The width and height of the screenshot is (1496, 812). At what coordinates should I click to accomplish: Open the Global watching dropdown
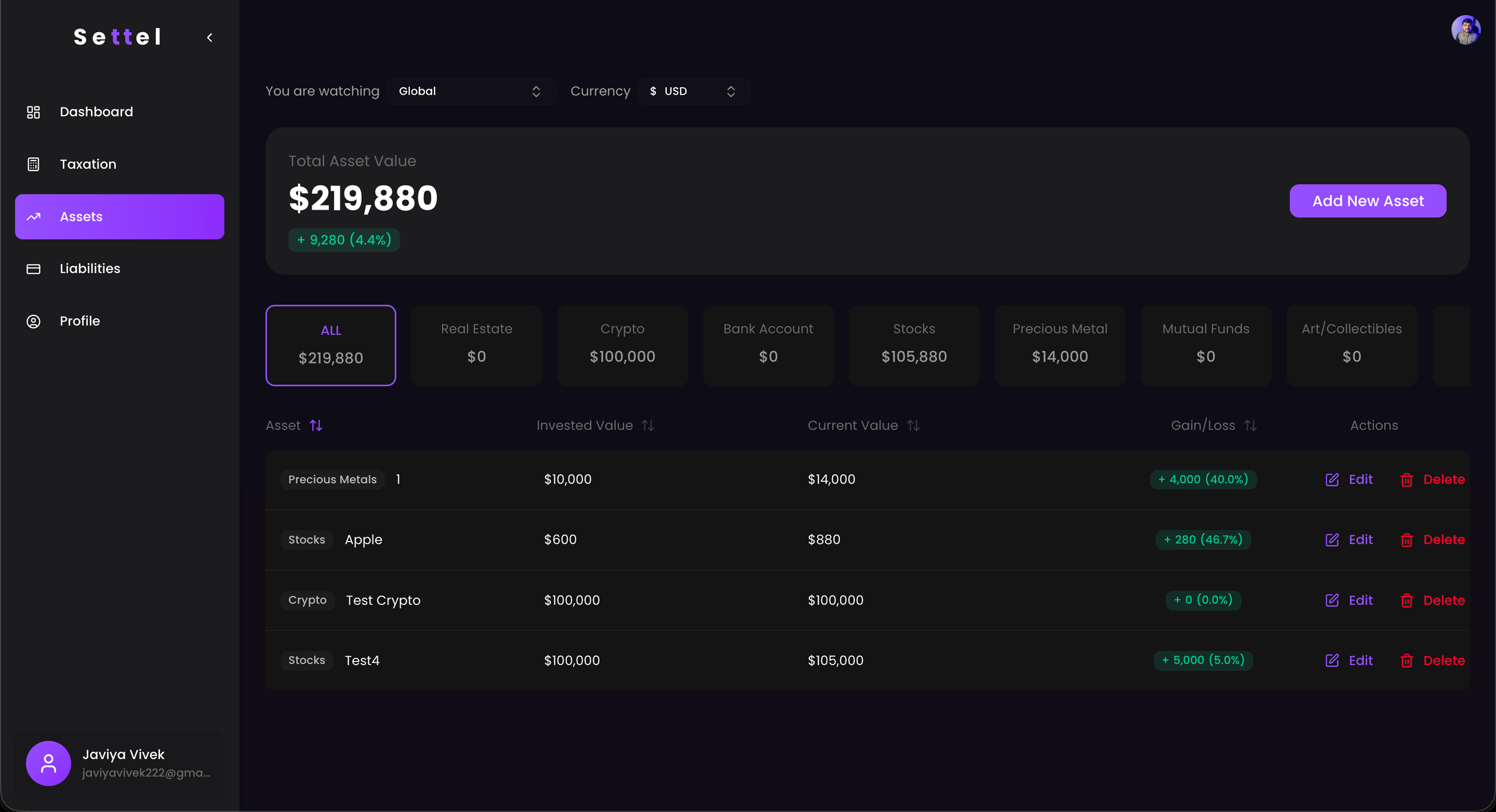[x=470, y=91]
